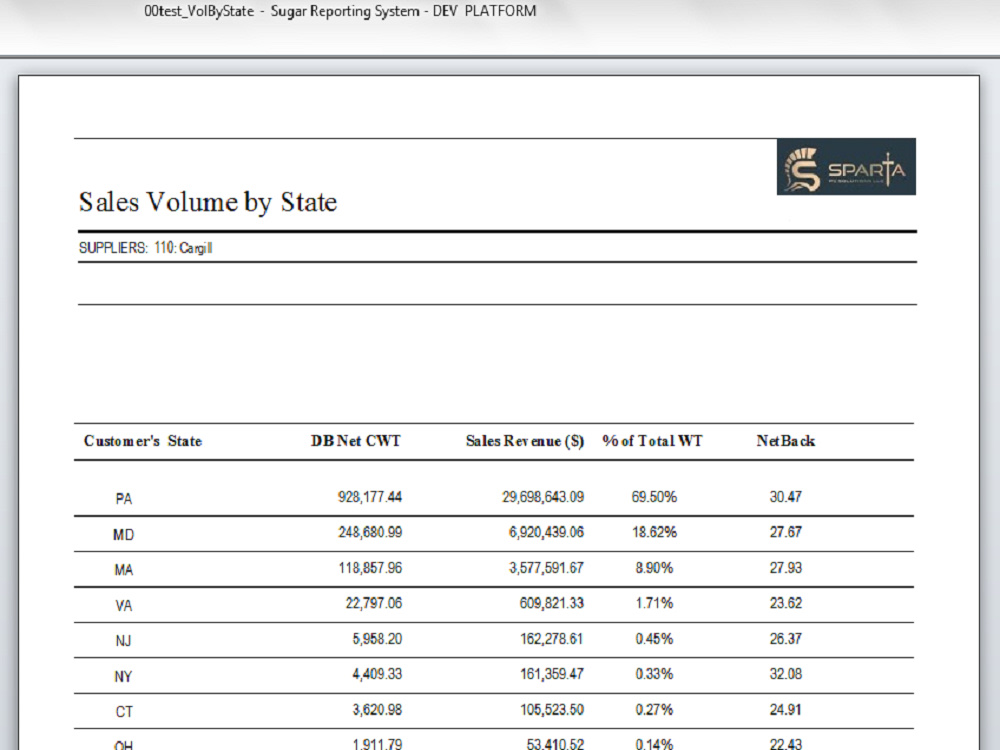The image size is (1000, 750).
Task: Click the NY NetBack value 32.08
Action: 786,673
